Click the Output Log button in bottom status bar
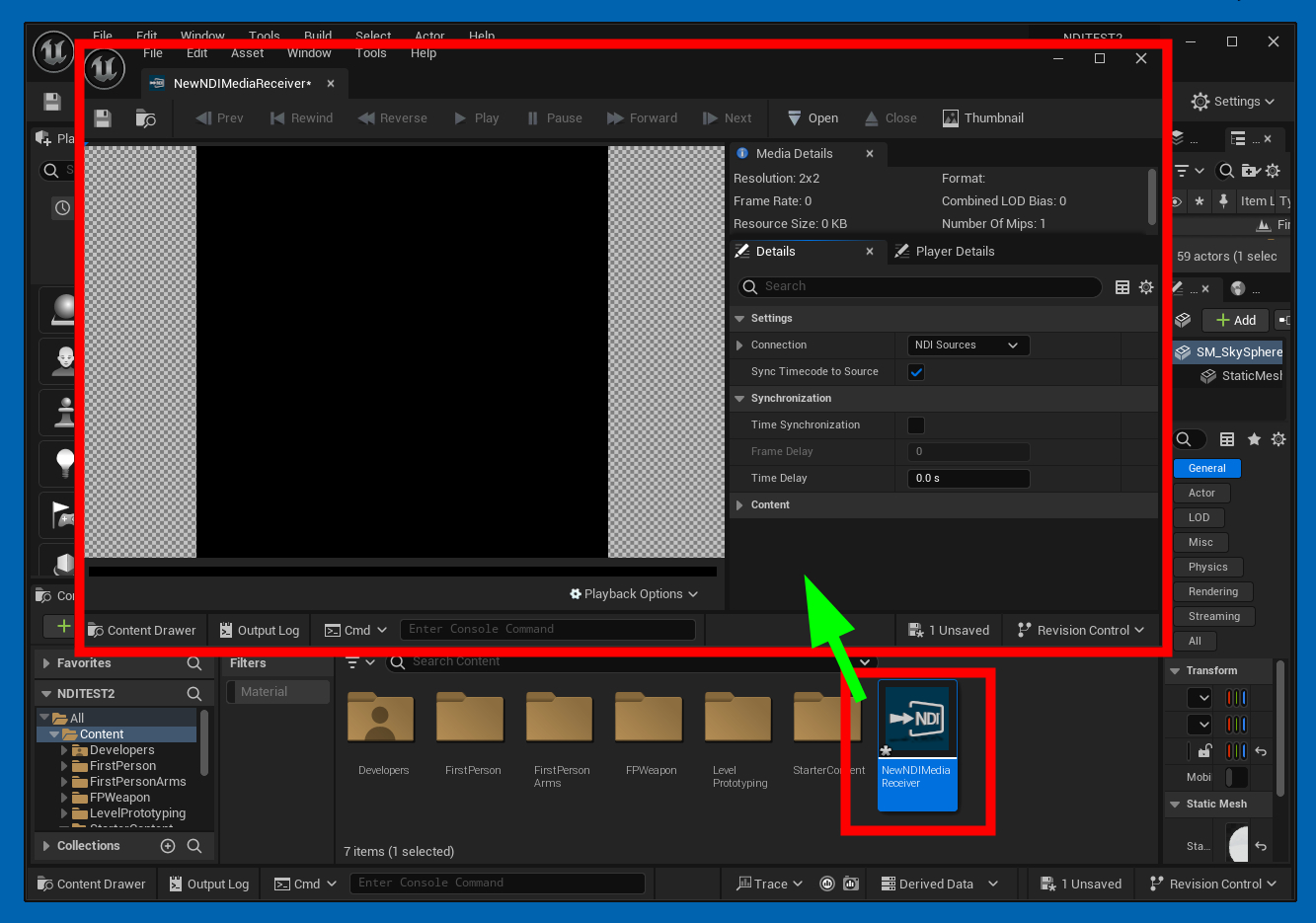 pyautogui.click(x=207, y=885)
